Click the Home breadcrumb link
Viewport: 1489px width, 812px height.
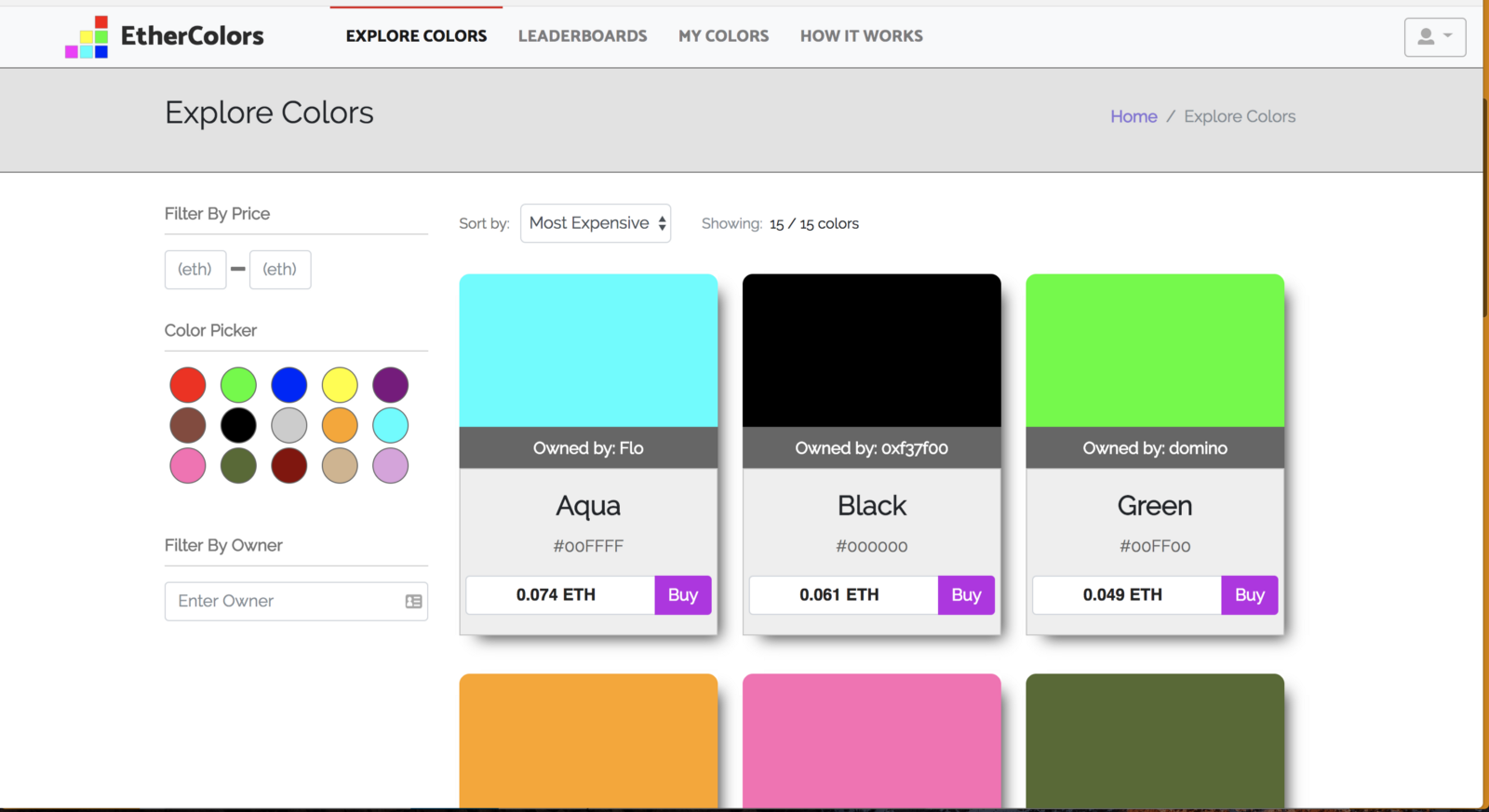point(1134,116)
